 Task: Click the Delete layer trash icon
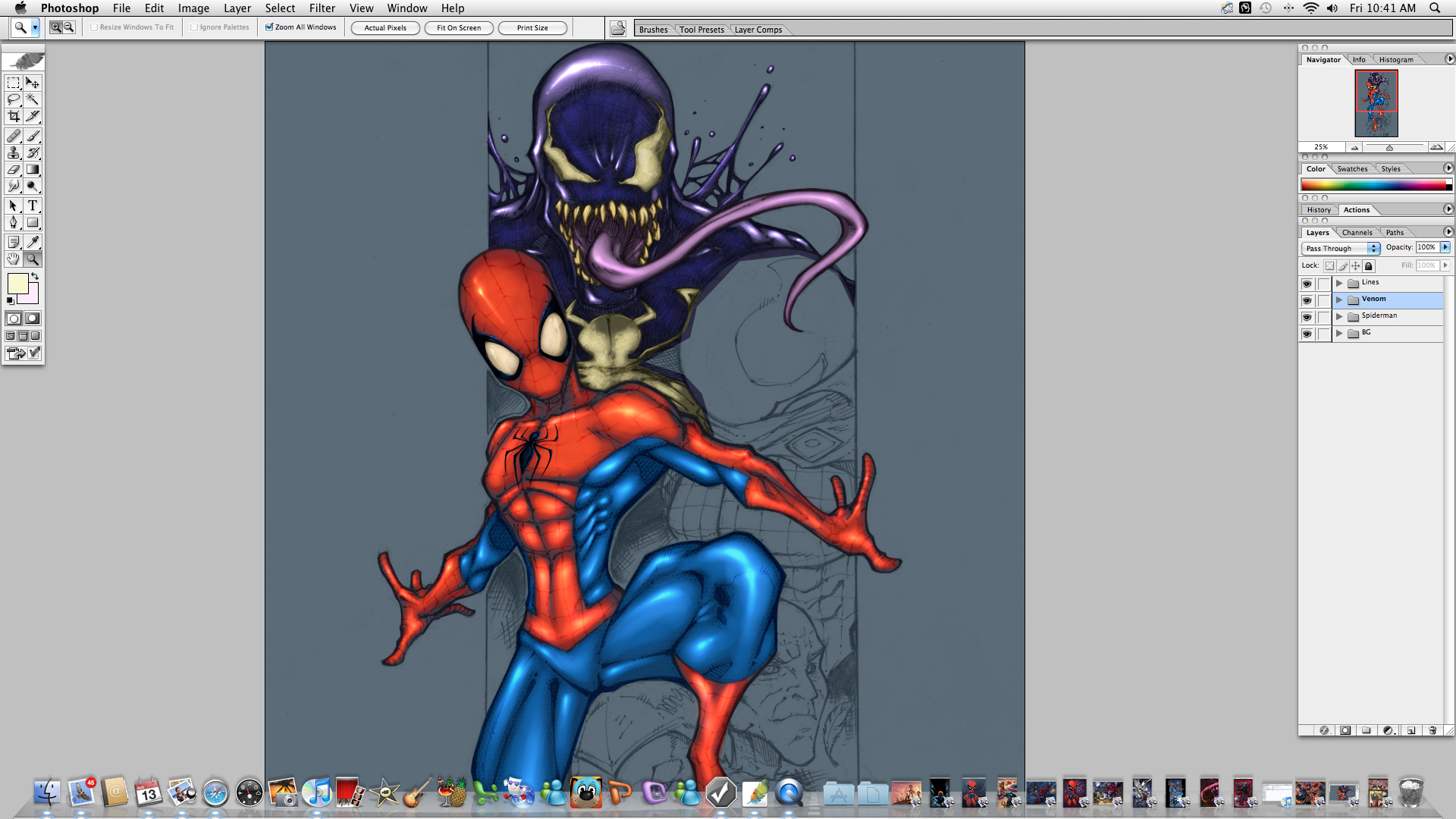click(x=1432, y=730)
